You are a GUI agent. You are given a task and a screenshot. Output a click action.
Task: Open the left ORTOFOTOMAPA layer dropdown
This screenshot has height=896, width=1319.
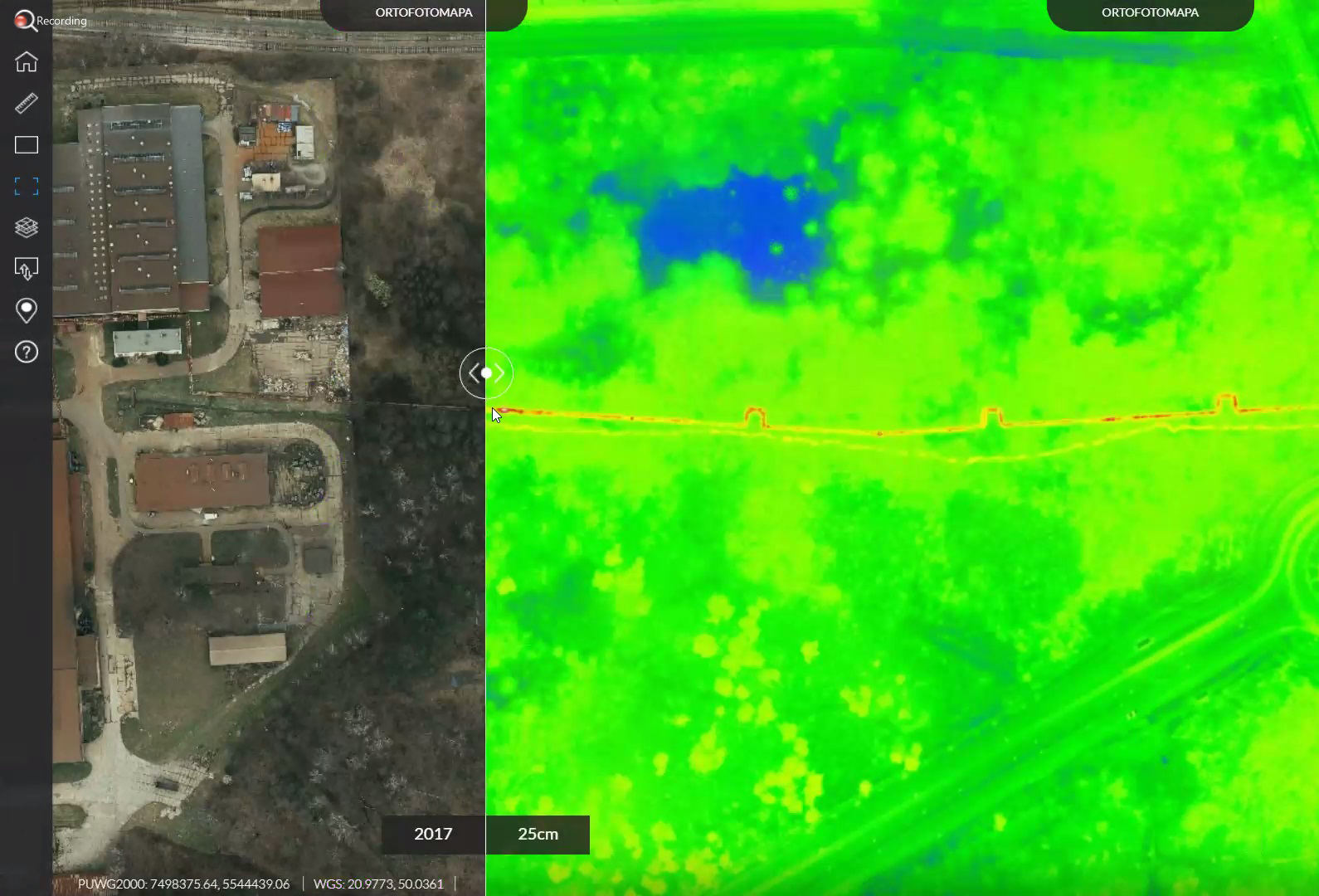coord(423,13)
